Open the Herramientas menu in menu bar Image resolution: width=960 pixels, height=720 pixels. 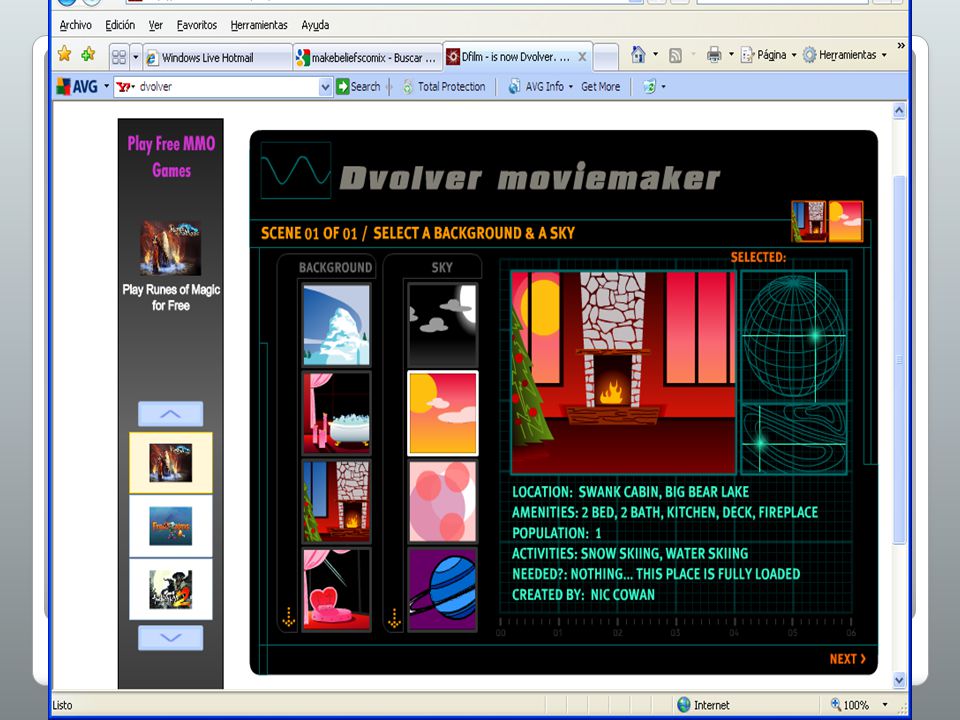click(259, 25)
